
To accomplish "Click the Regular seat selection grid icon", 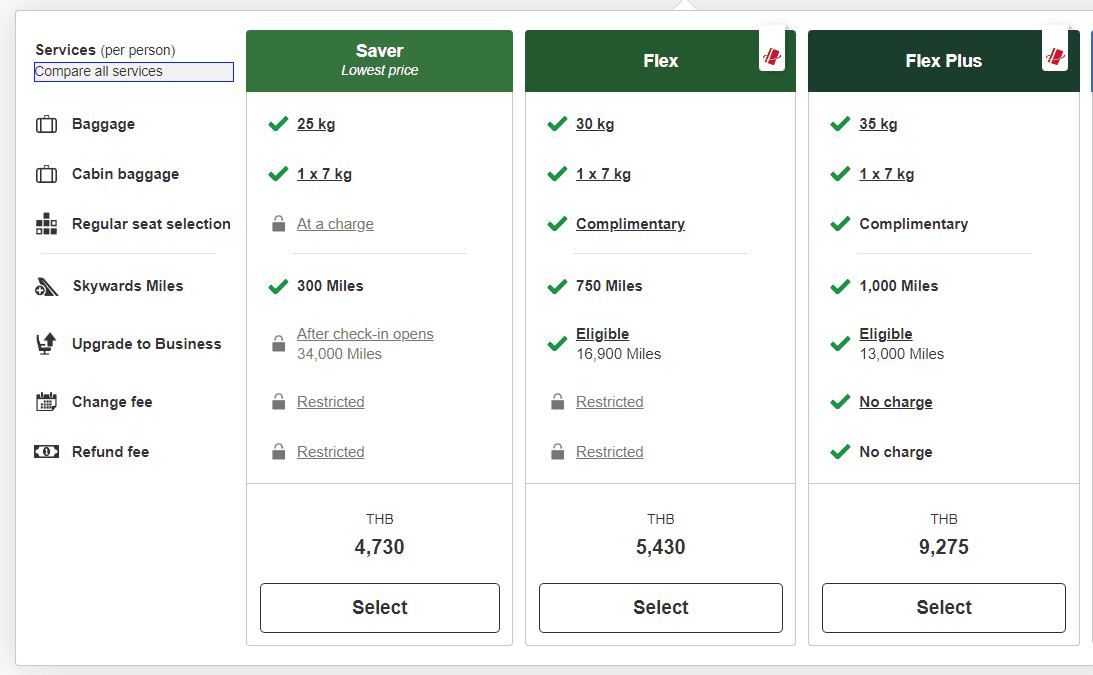I will click(x=46, y=224).
